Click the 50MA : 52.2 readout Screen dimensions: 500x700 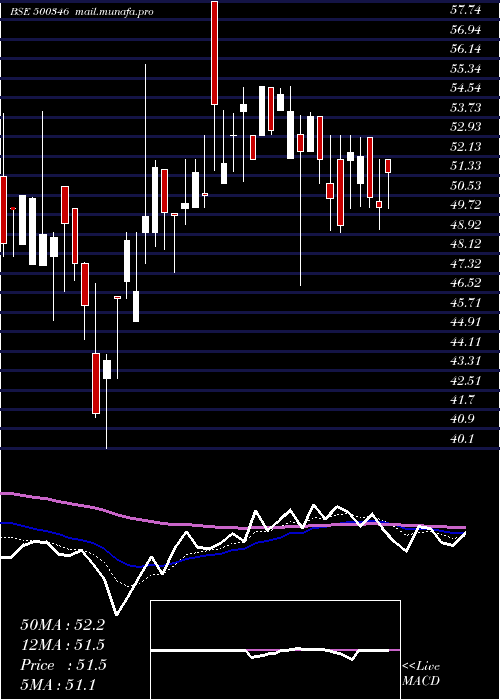pyautogui.click(x=62, y=625)
